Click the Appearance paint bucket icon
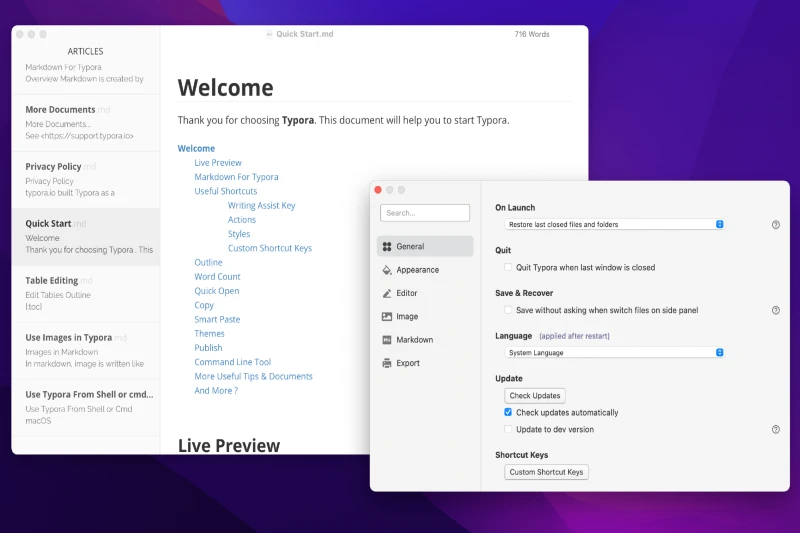The image size is (800, 533). click(x=387, y=270)
